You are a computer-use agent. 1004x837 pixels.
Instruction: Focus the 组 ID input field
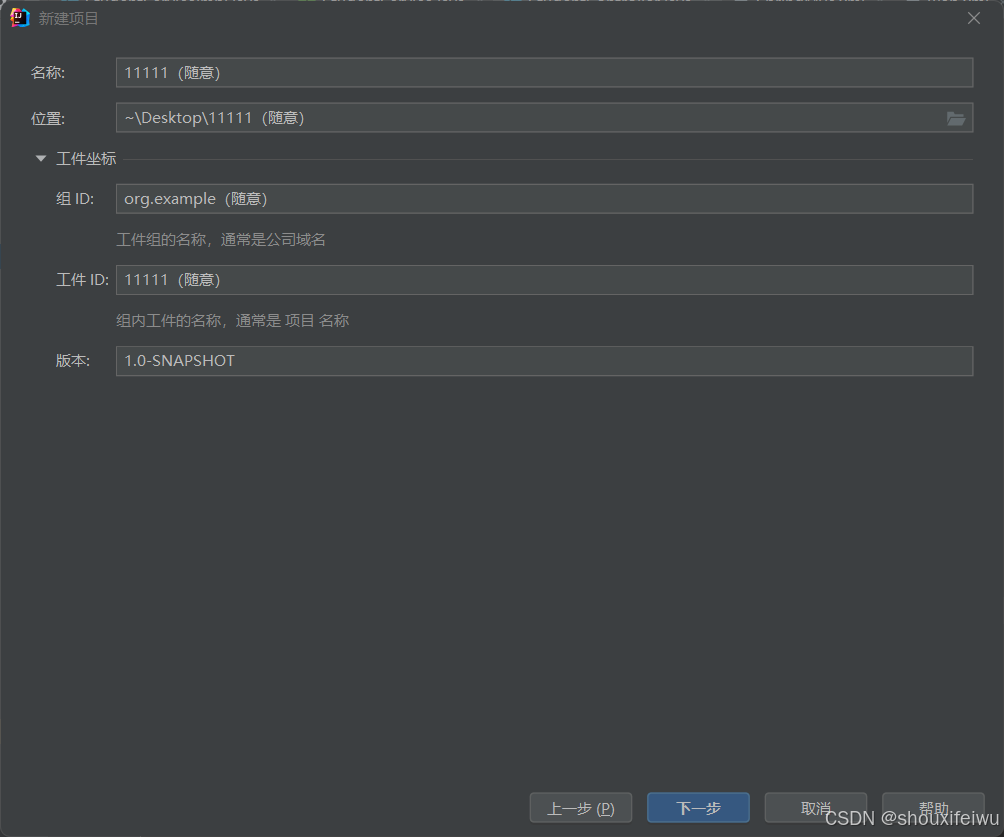(544, 199)
